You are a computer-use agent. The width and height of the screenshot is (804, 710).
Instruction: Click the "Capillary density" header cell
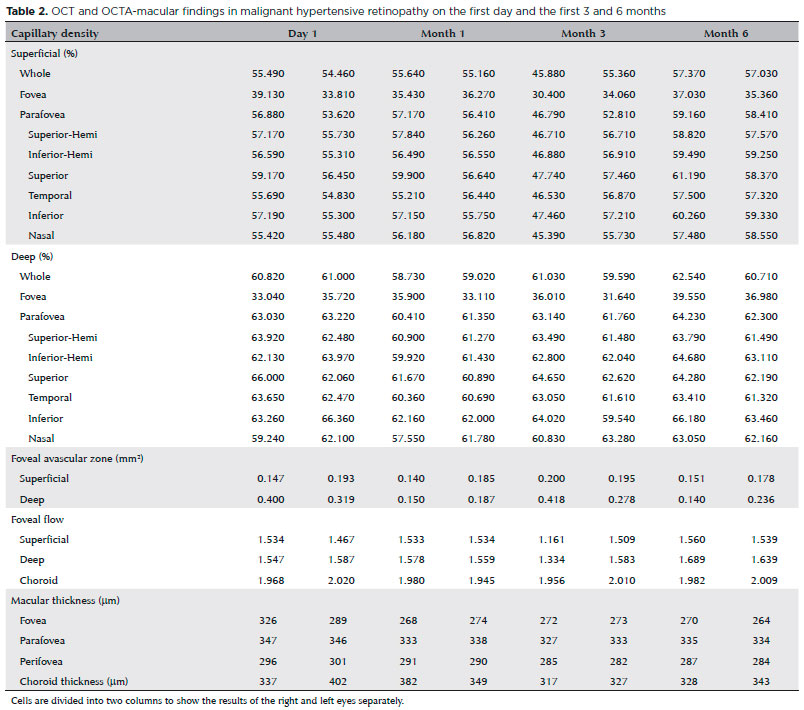pos(55,33)
